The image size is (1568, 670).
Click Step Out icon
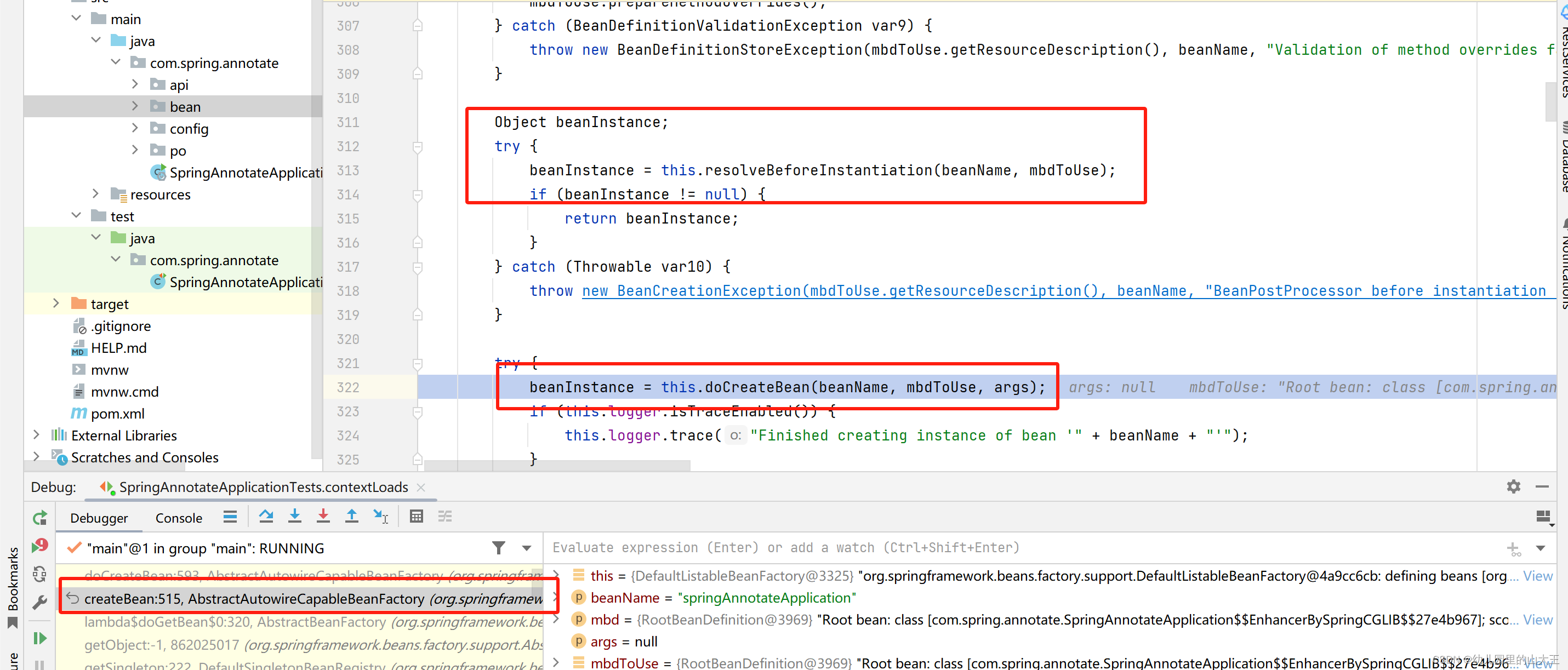[x=352, y=517]
